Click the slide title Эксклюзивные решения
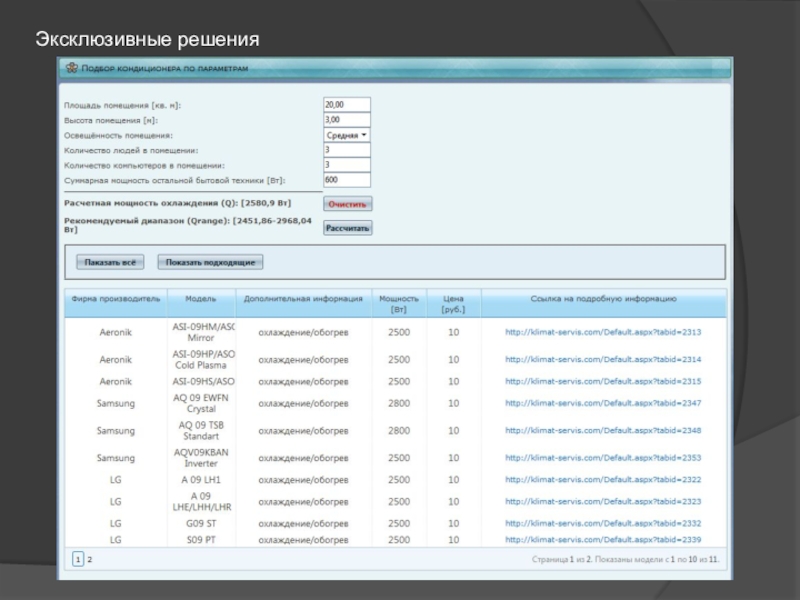This screenshot has width=800, height=600. point(147,39)
